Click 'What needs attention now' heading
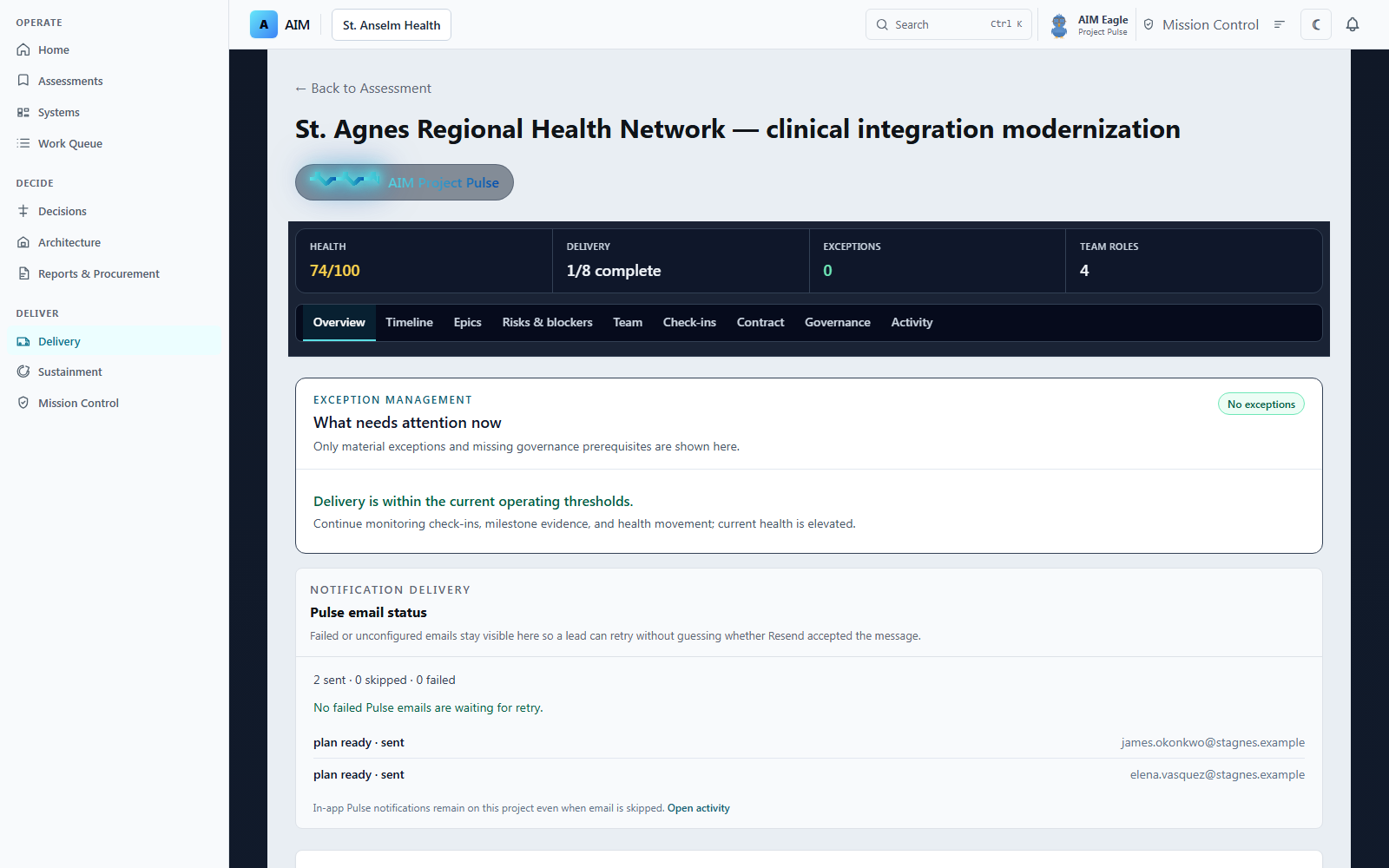This screenshot has height=868, width=1389. point(407,423)
